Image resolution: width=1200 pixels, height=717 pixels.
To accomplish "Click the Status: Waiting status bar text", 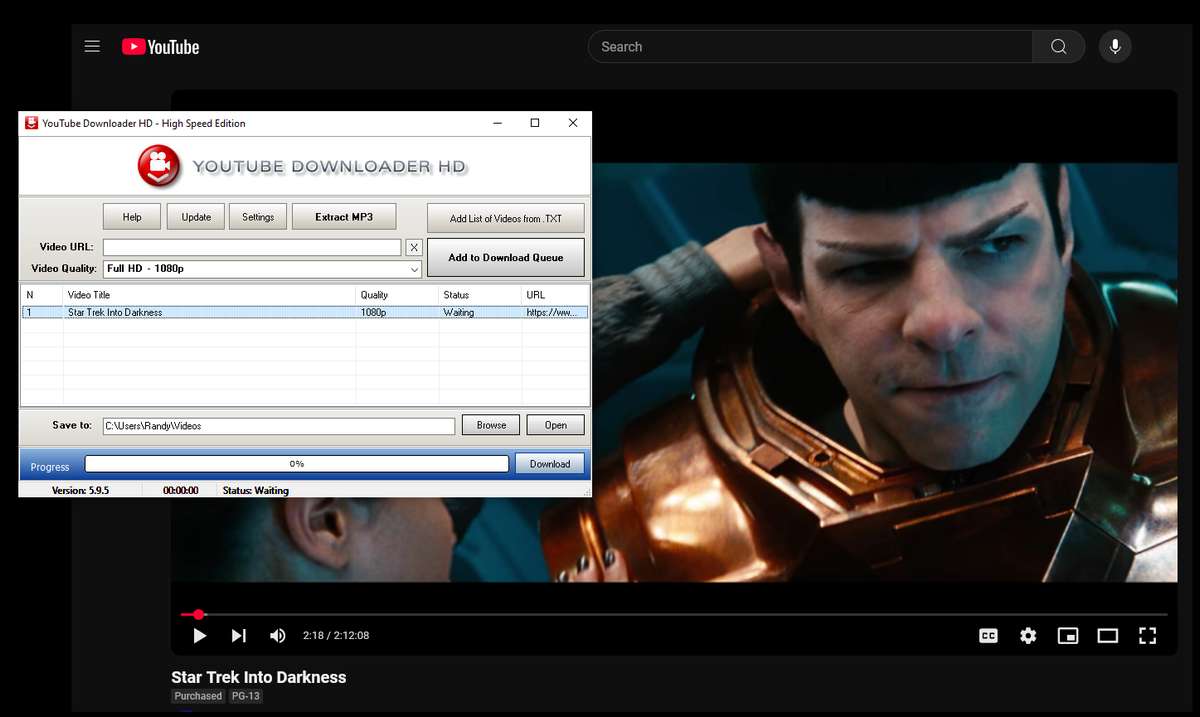I will pyautogui.click(x=256, y=491).
